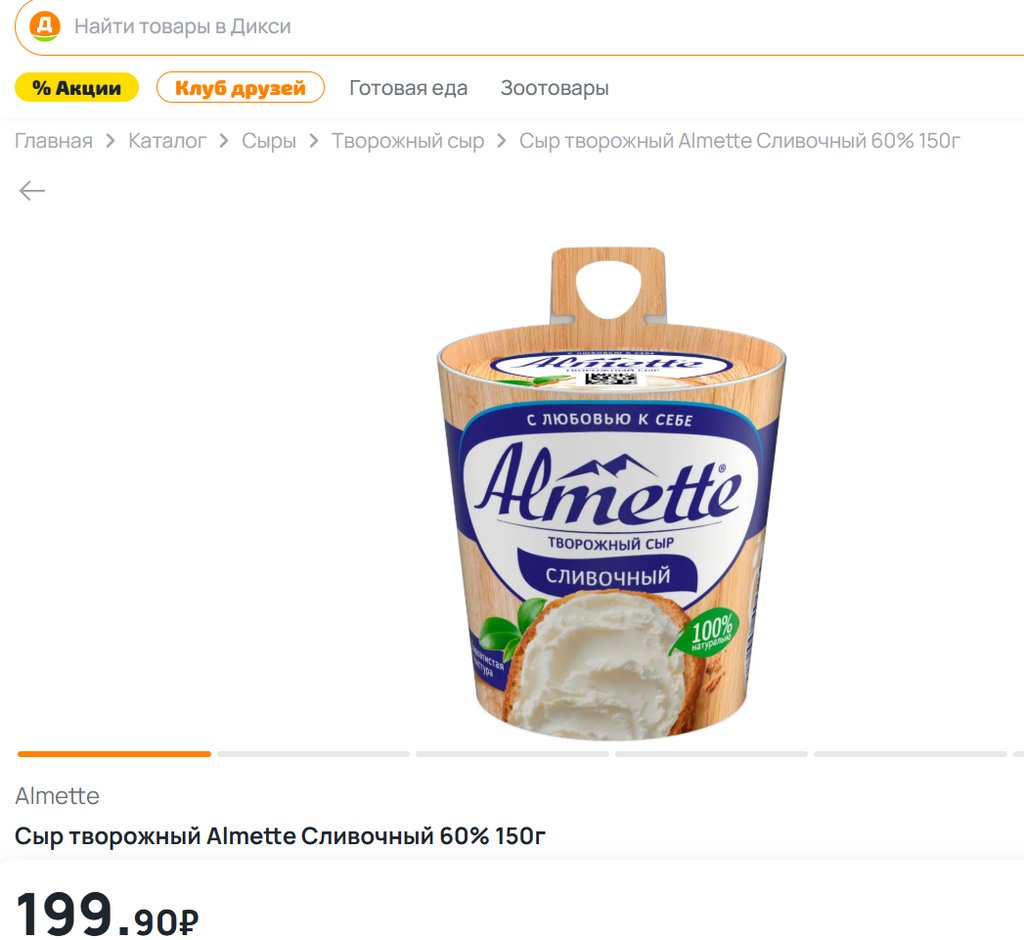The width and height of the screenshot is (1024, 940).
Task: Click the Almette brand name link
Action: coord(57,797)
